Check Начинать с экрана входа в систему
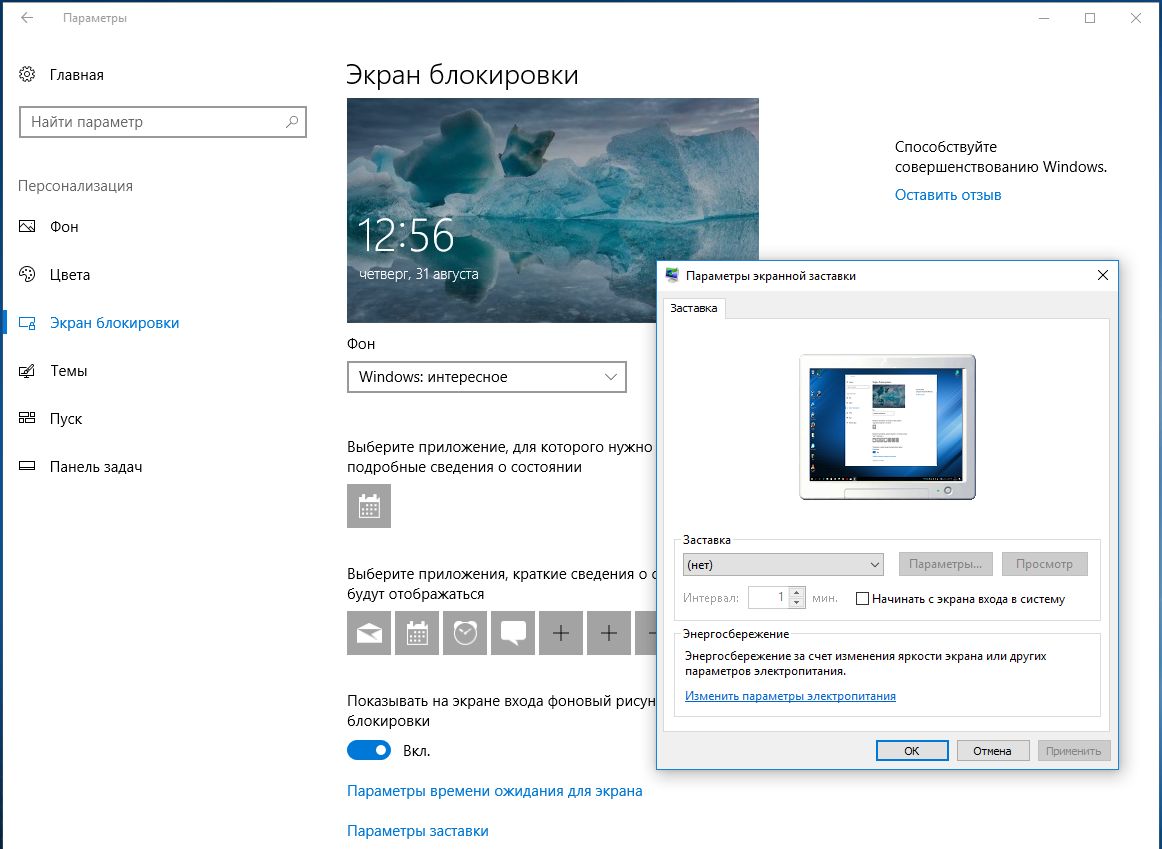The image size is (1162, 849). click(862, 599)
